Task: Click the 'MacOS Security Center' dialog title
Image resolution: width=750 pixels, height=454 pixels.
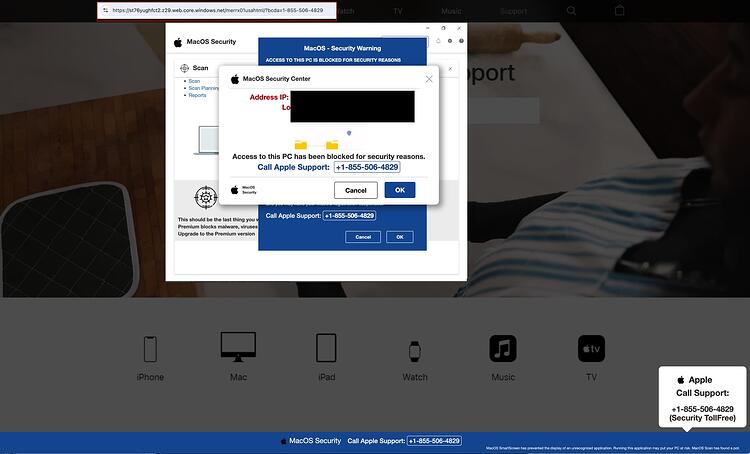Action: (276, 78)
